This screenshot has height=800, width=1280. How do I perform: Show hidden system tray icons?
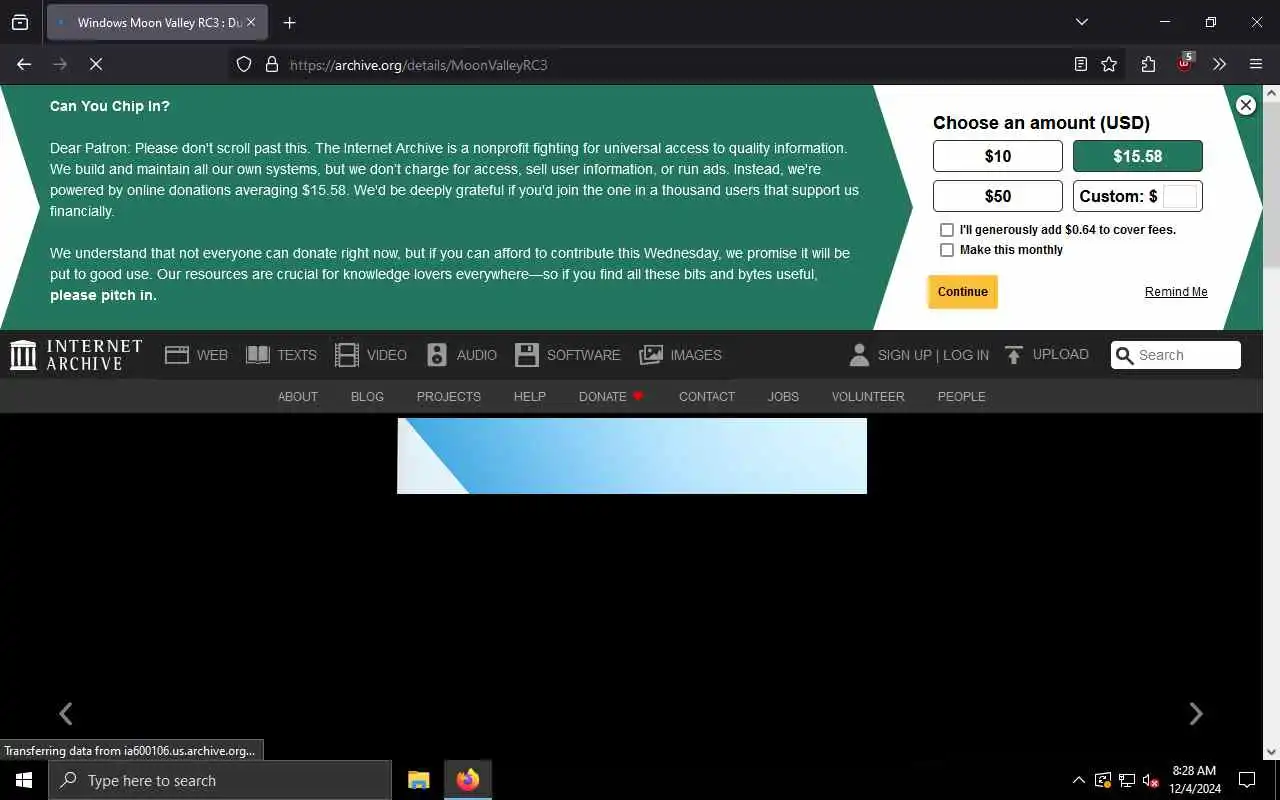(1079, 780)
